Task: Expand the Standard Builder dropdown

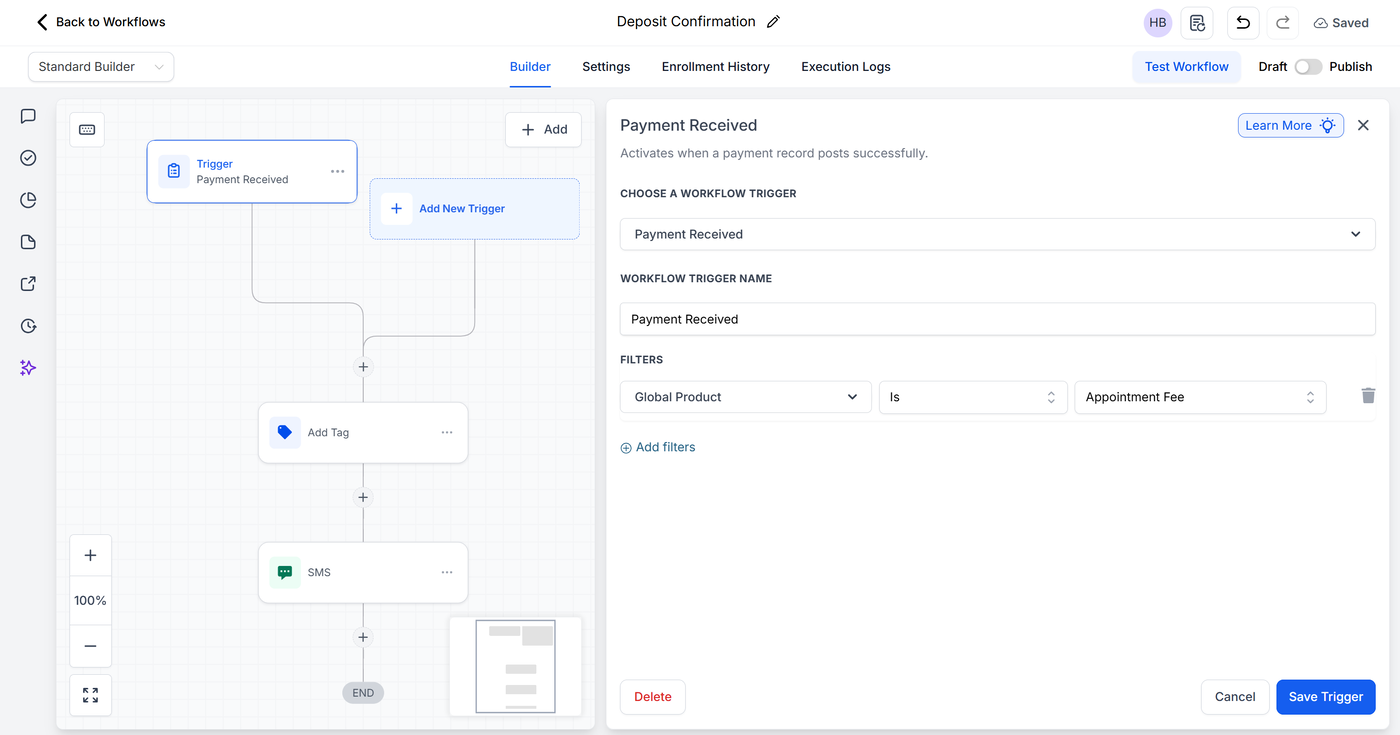Action: pyautogui.click(x=101, y=67)
